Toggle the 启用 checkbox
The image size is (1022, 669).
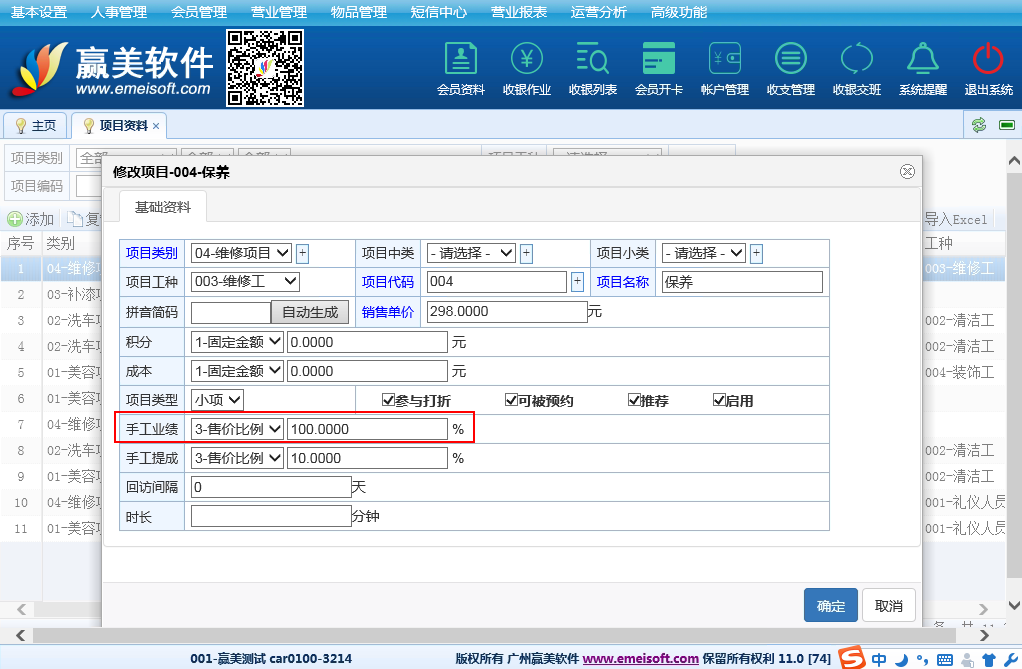pos(719,401)
